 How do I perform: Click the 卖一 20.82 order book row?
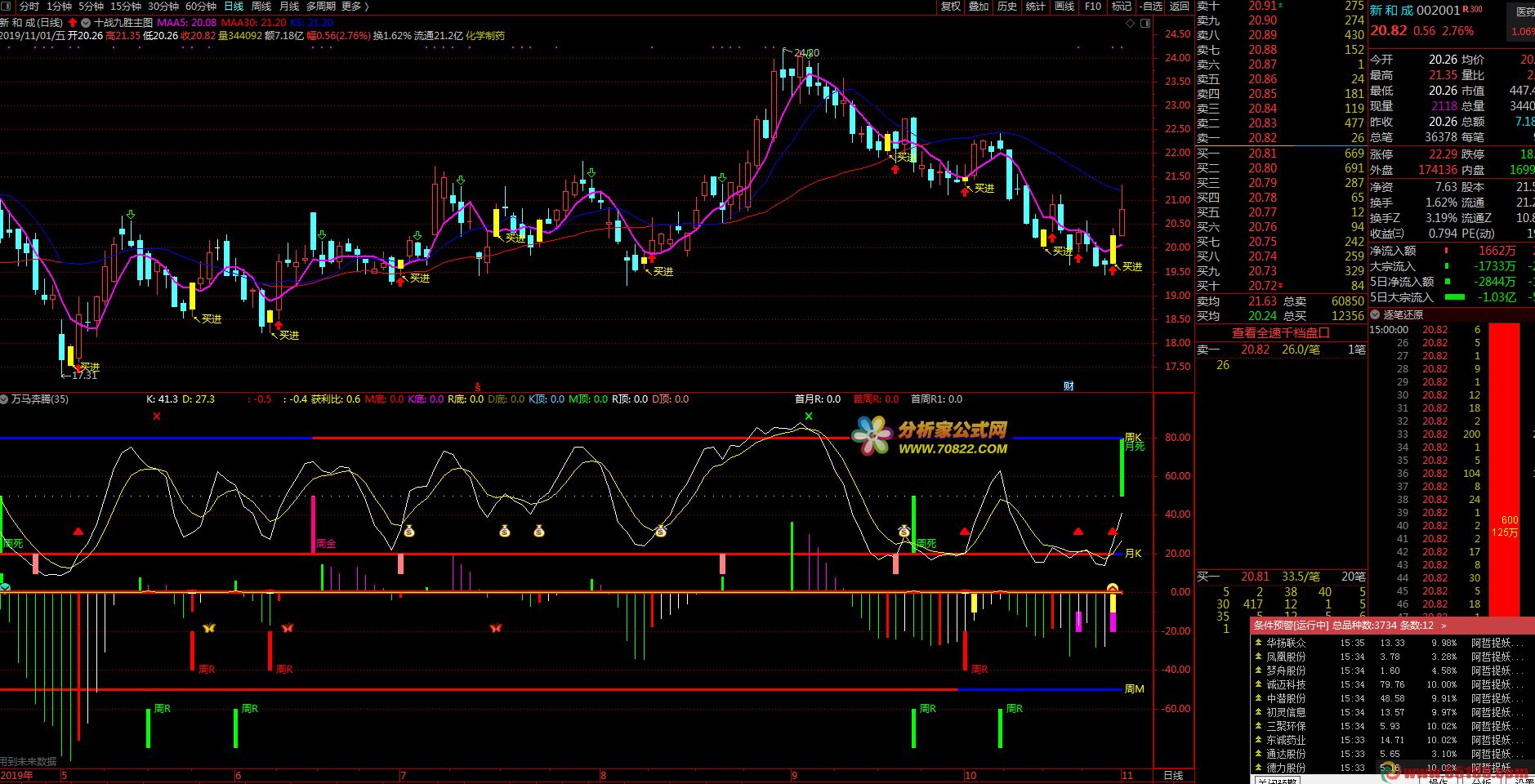[x=1281, y=138]
